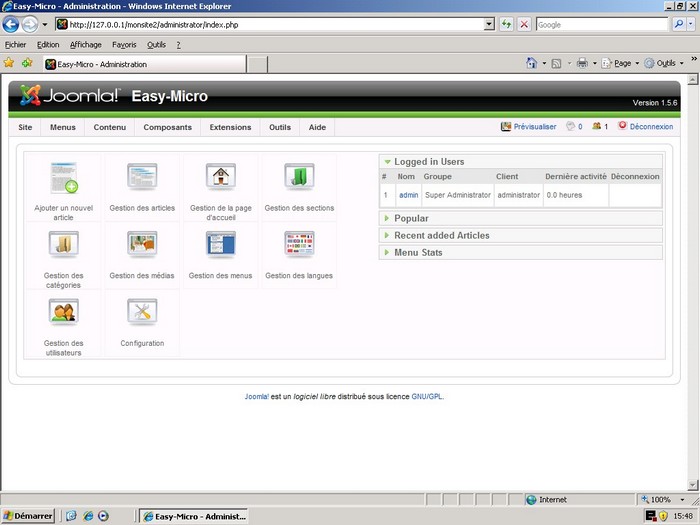
Task: Open the address bar dropdown arrow
Action: [489, 25]
